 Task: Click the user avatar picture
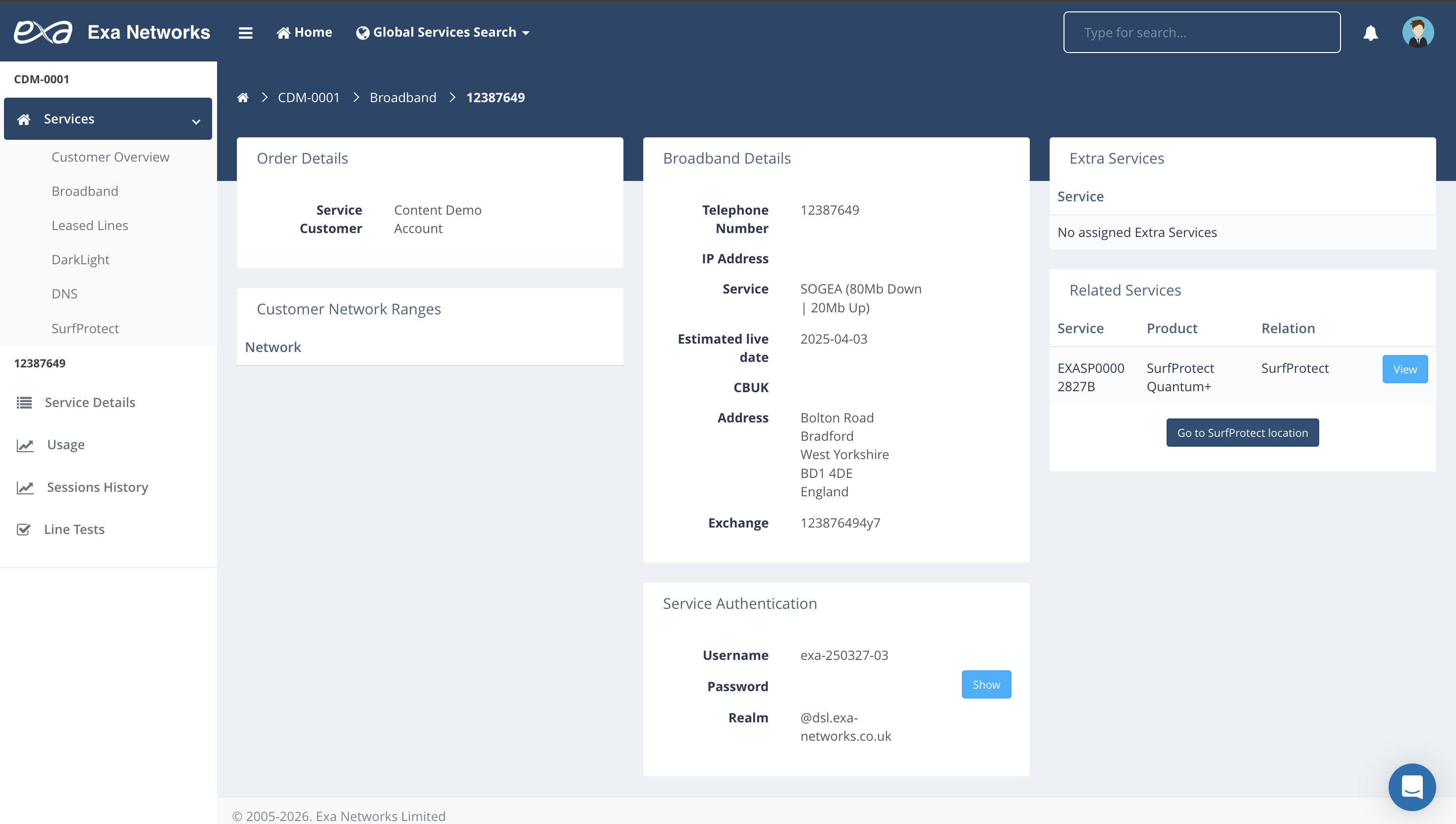click(x=1417, y=32)
